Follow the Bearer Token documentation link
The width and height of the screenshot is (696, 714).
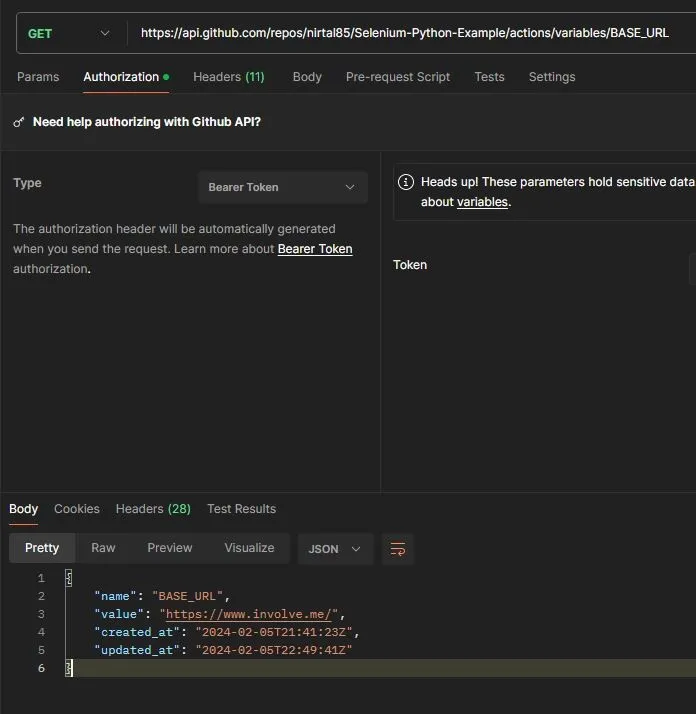(315, 249)
